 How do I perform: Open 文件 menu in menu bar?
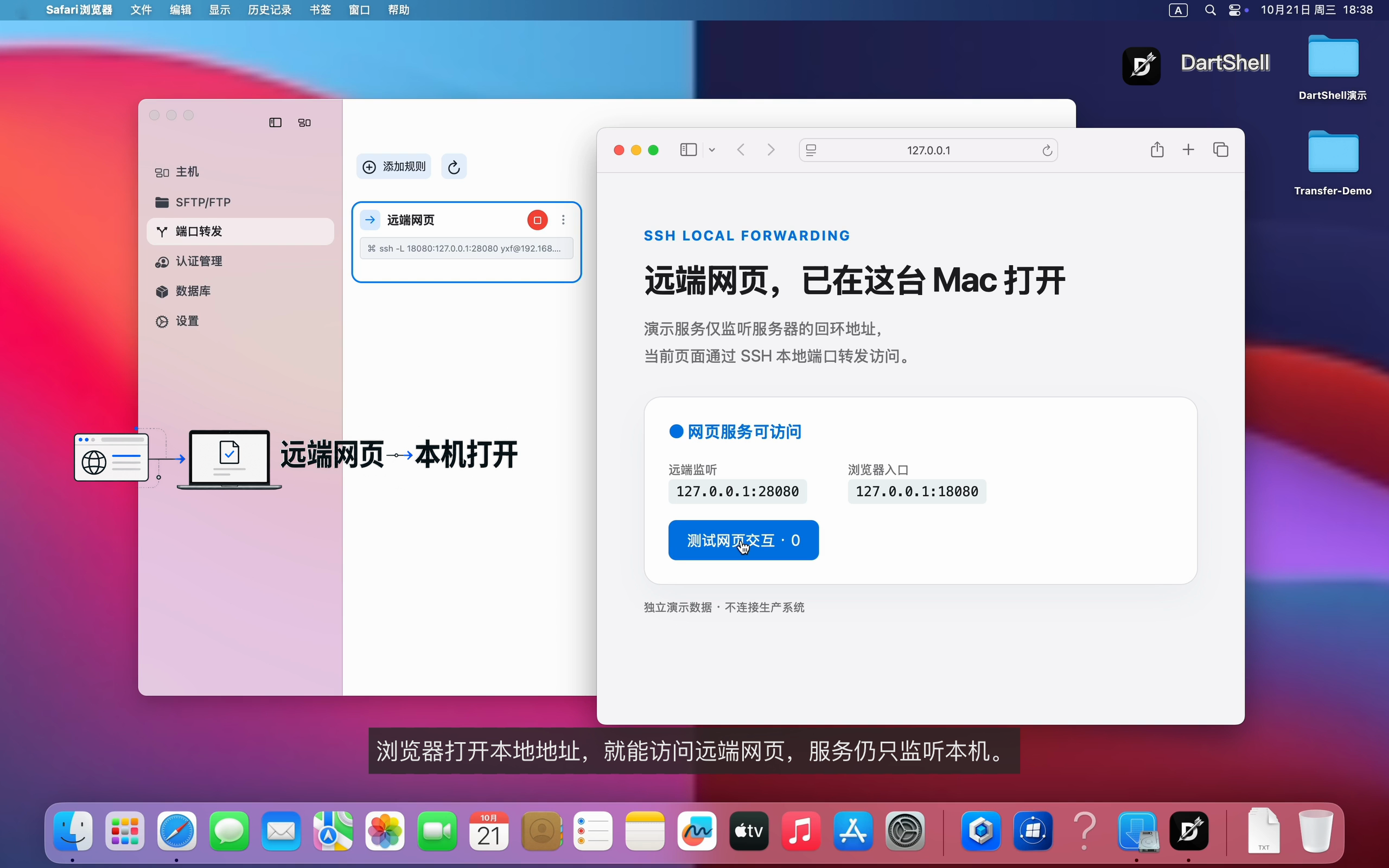pyautogui.click(x=141, y=10)
